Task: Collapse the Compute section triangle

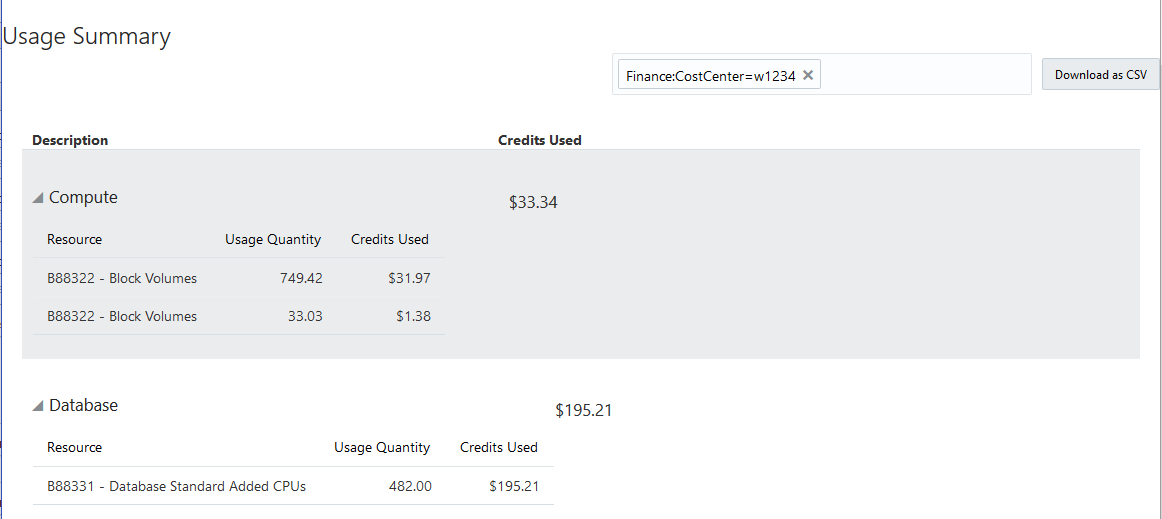Action: 38,198
